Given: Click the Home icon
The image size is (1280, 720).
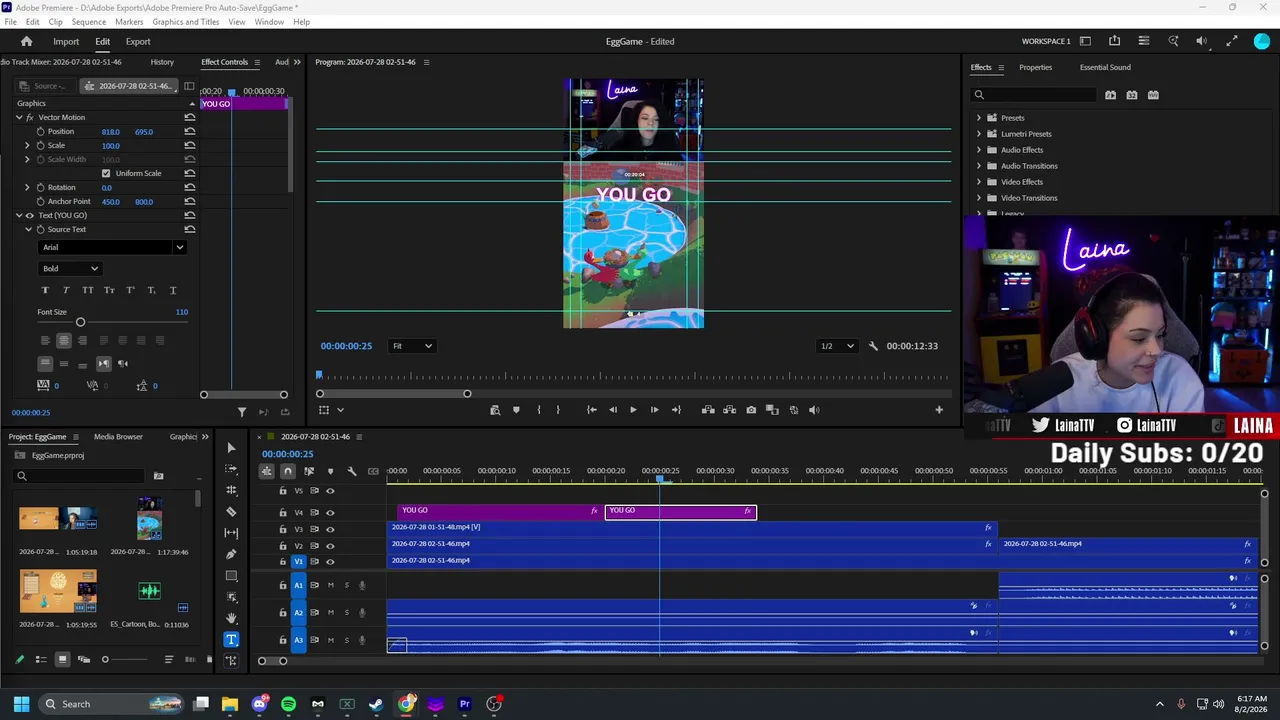Looking at the screenshot, I should 27,42.
